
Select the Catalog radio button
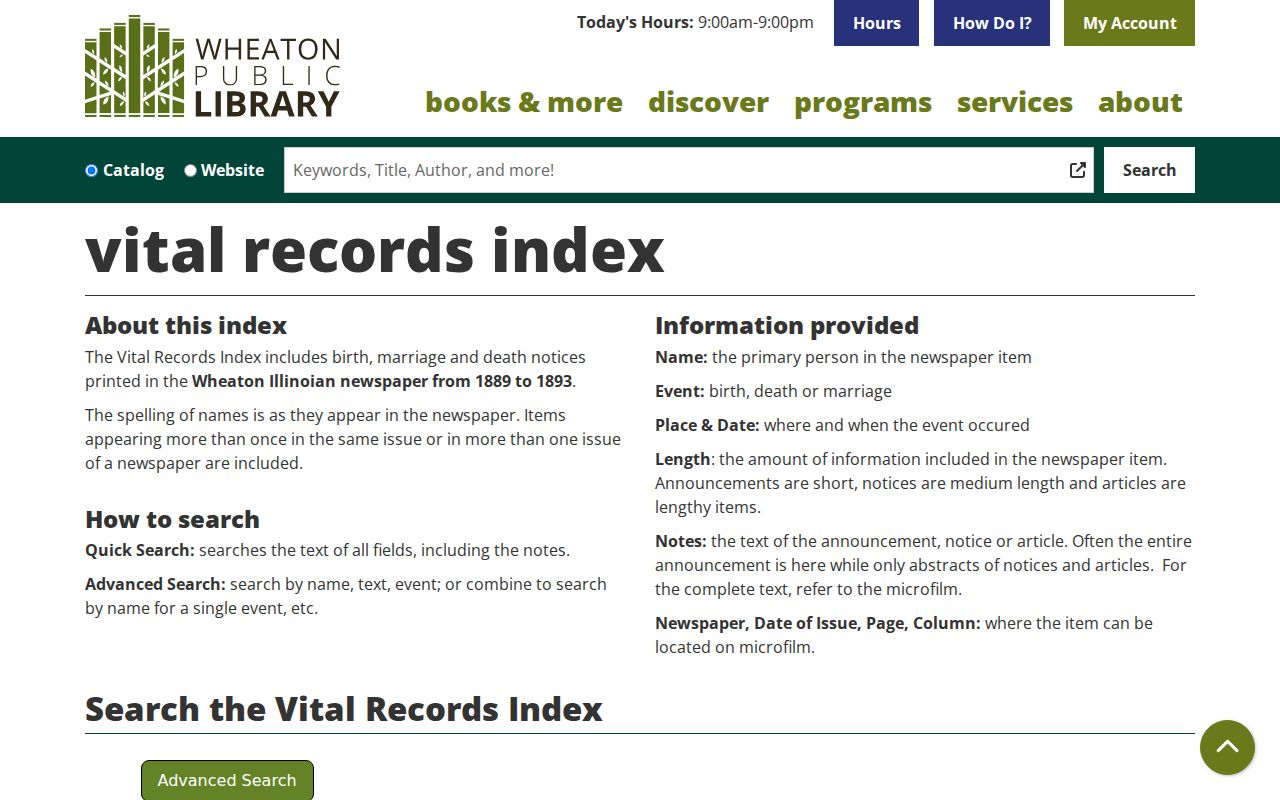tap(91, 170)
